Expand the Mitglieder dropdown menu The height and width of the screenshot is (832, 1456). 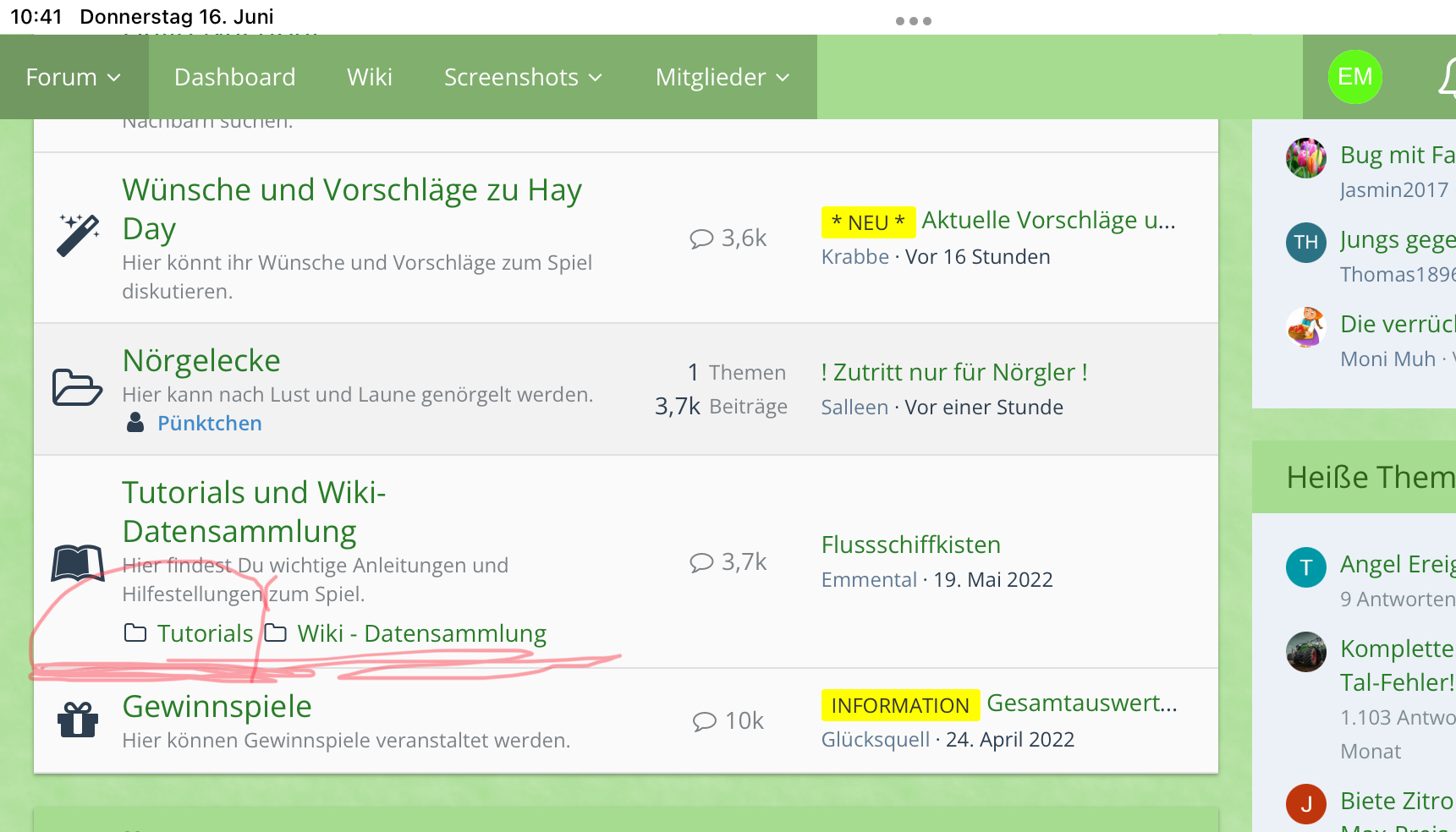(722, 77)
